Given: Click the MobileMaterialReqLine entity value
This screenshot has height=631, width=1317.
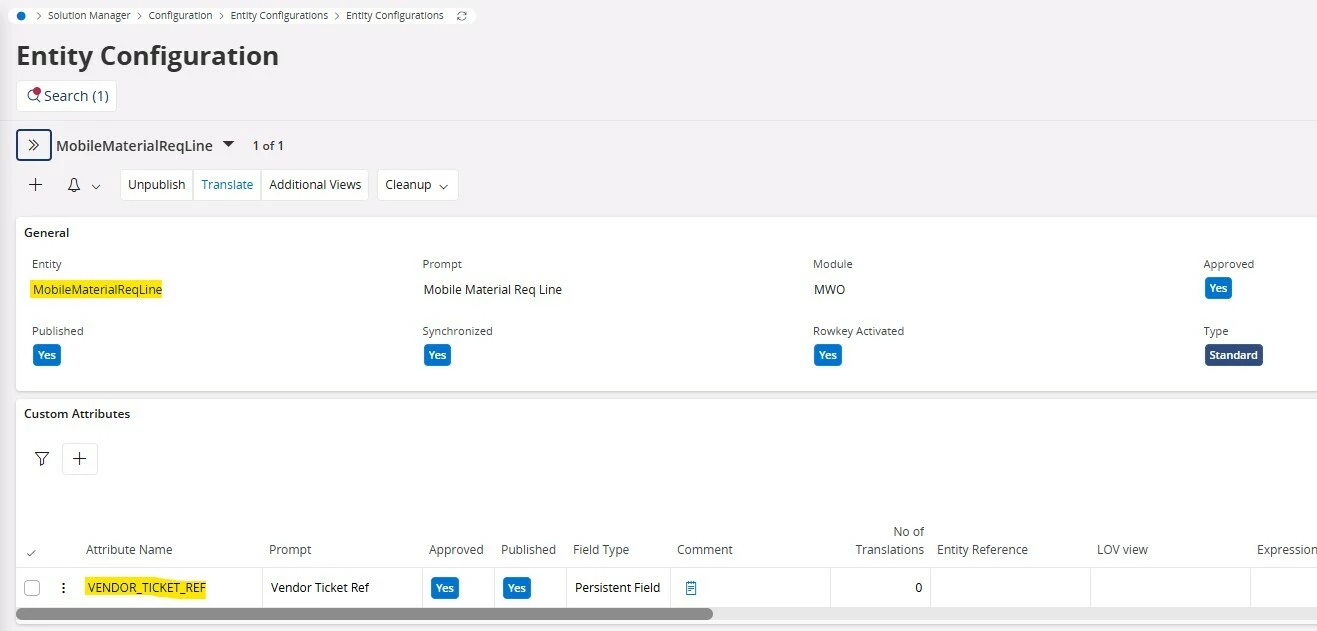Looking at the screenshot, I should click(x=97, y=290).
